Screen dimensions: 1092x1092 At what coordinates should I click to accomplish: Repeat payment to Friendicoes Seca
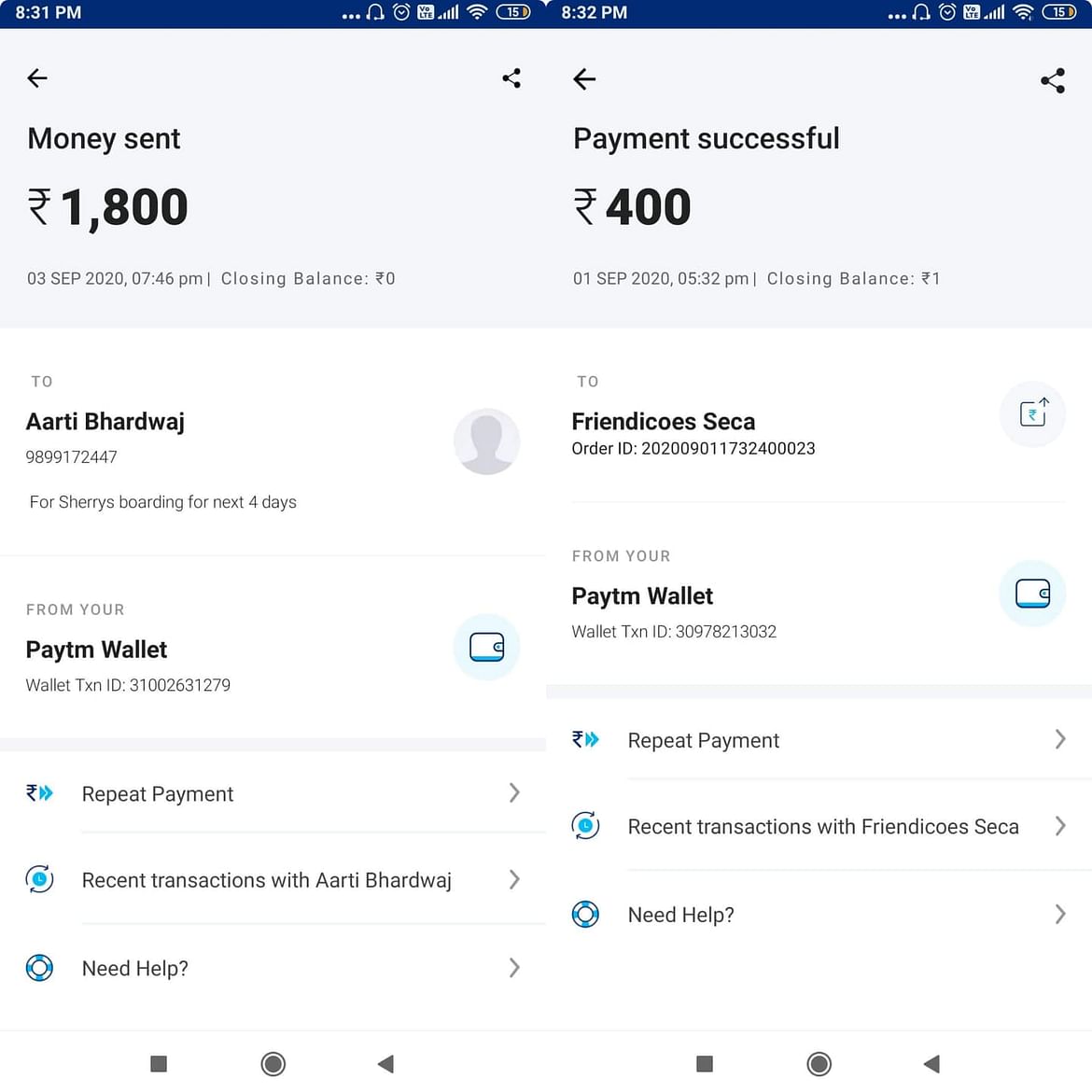[819, 739]
